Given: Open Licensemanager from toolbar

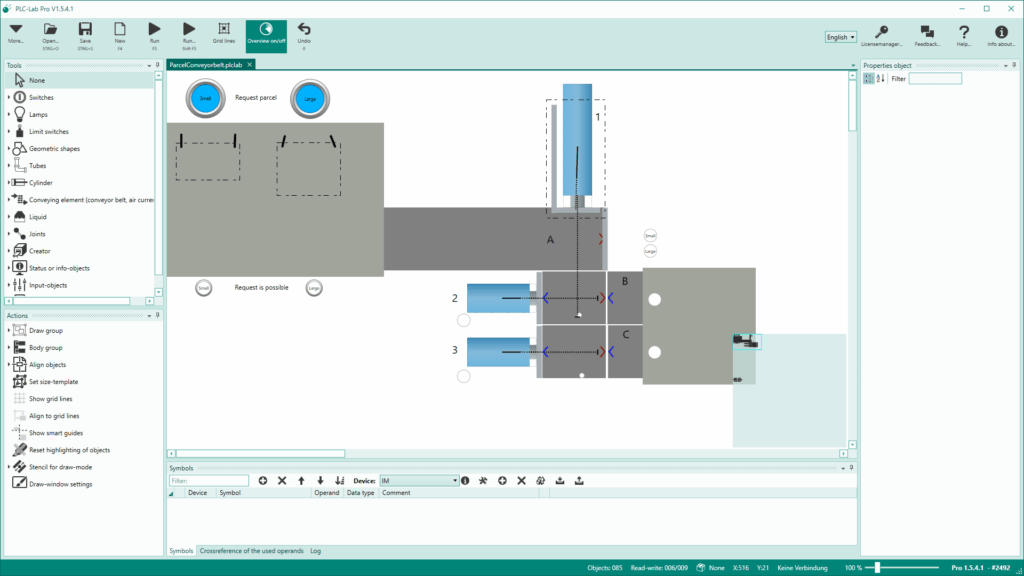Looking at the screenshot, I should [881, 36].
